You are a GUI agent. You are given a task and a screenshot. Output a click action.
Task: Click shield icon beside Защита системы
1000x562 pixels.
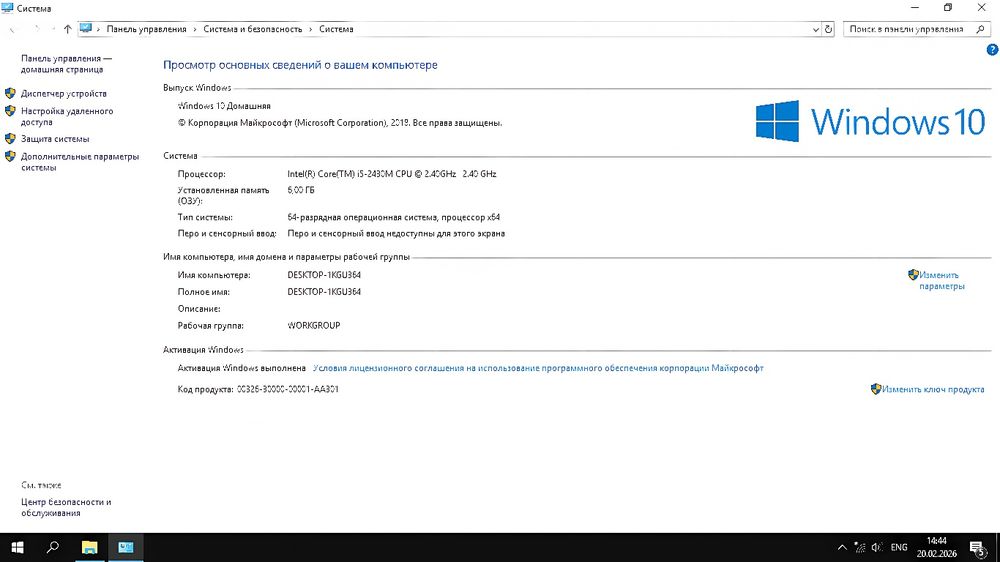[10, 138]
